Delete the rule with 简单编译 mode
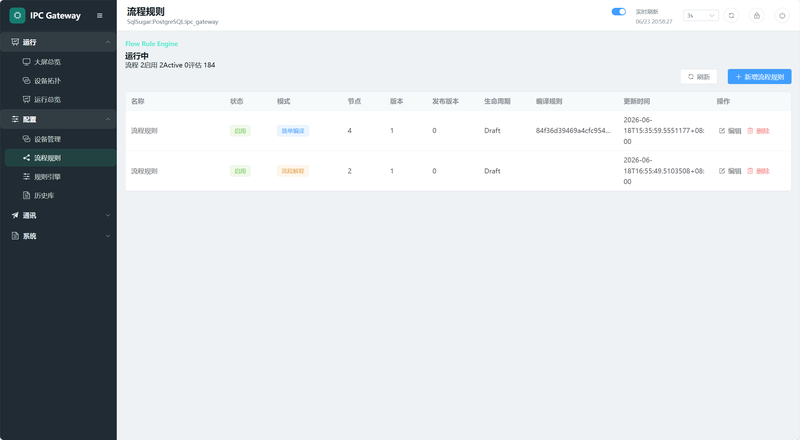Image resolution: width=800 pixels, height=440 pixels. tap(758, 131)
